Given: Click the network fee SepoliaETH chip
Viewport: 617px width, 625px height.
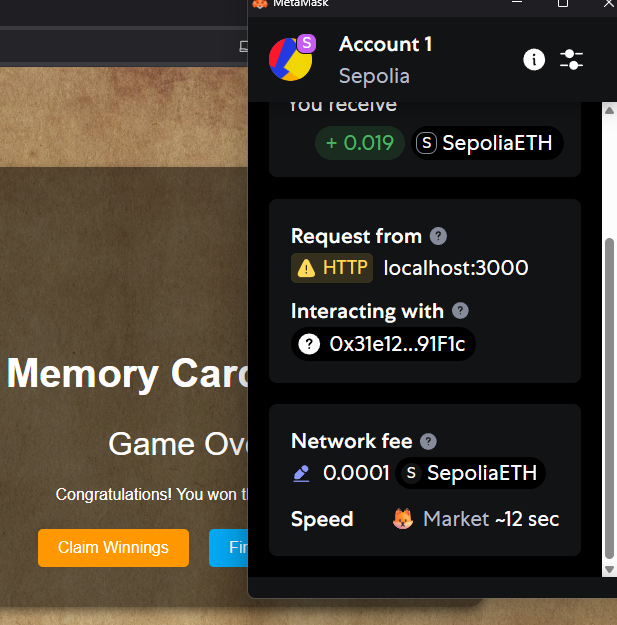Looking at the screenshot, I should [x=471, y=473].
